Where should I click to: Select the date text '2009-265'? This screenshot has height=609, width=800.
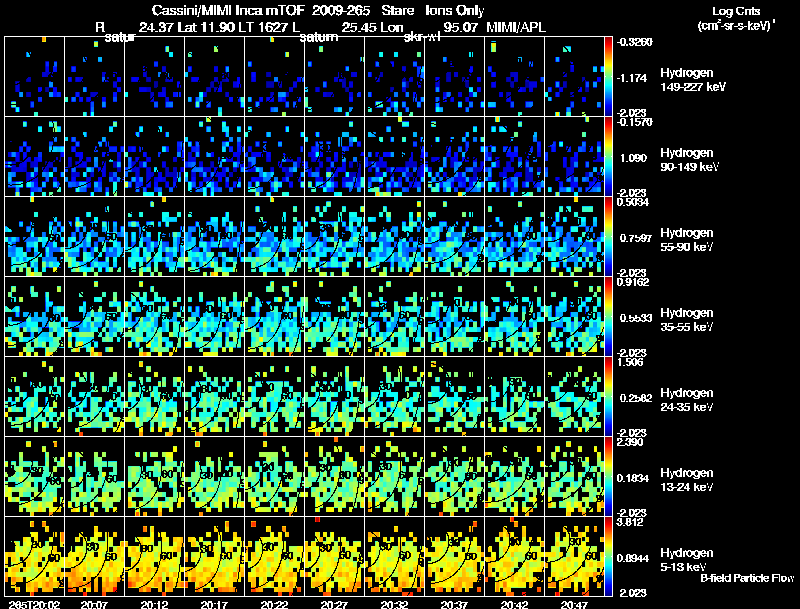click(340, 11)
